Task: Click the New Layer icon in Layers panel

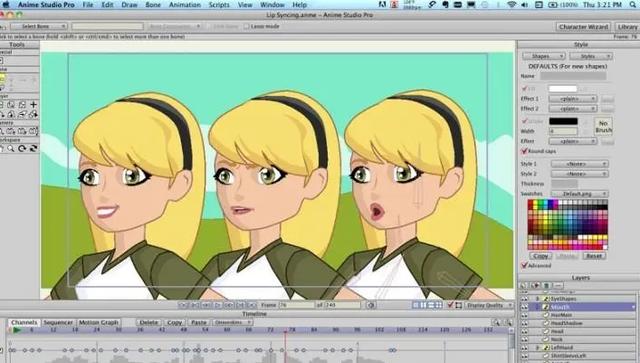Action: point(524,285)
